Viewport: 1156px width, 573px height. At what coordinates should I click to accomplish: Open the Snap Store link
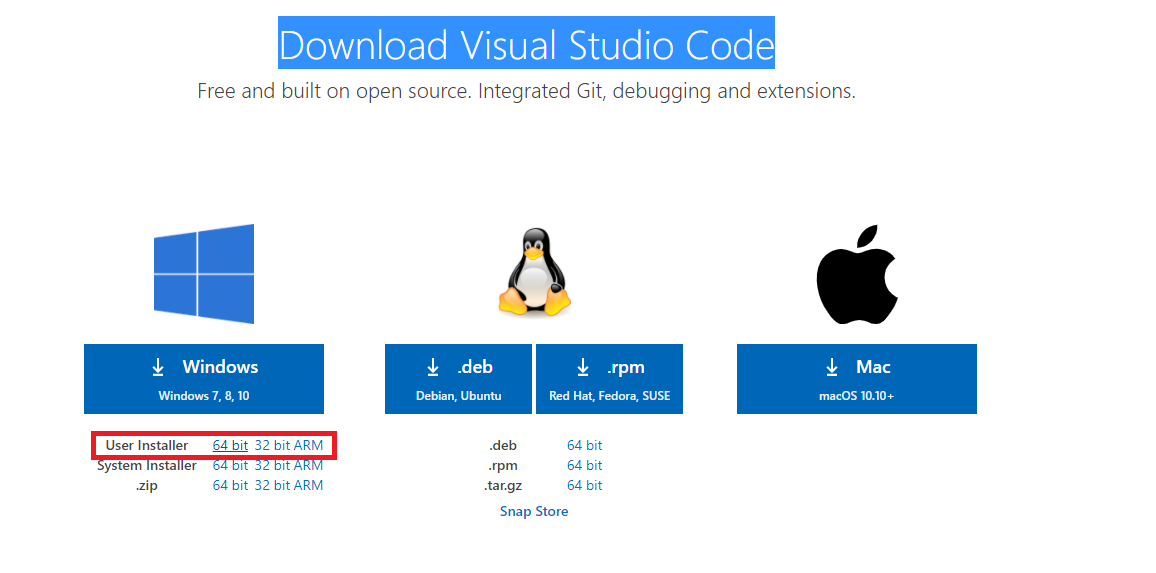[x=534, y=511]
